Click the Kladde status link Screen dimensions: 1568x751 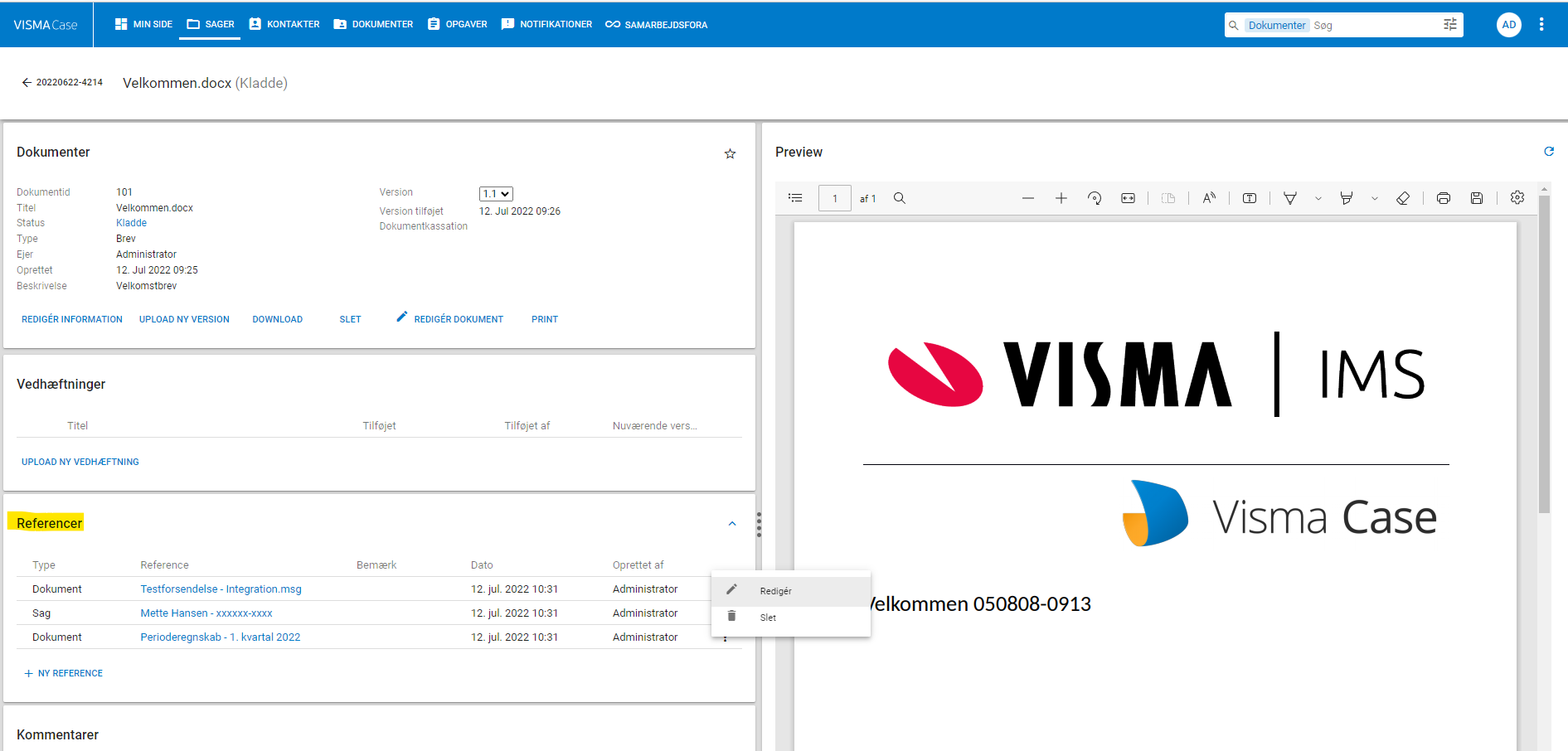click(131, 223)
